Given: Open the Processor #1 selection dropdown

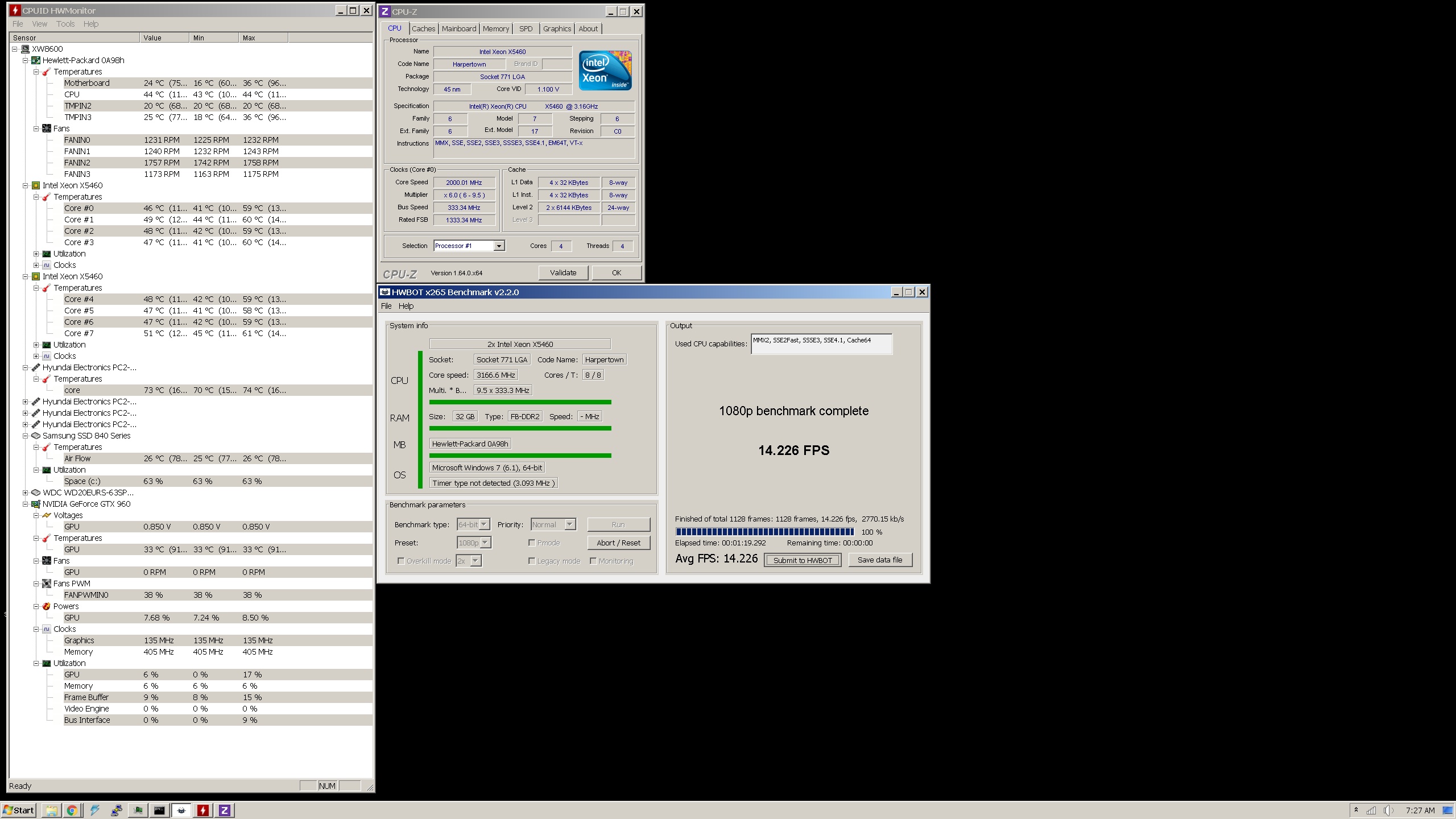Looking at the screenshot, I should 499,246.
